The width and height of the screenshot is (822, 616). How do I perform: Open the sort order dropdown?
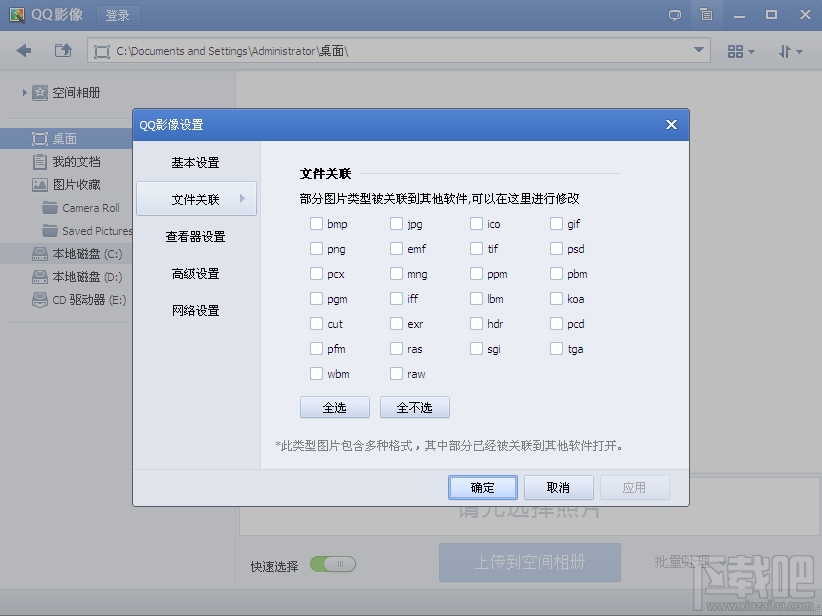[x=788, y=50]
